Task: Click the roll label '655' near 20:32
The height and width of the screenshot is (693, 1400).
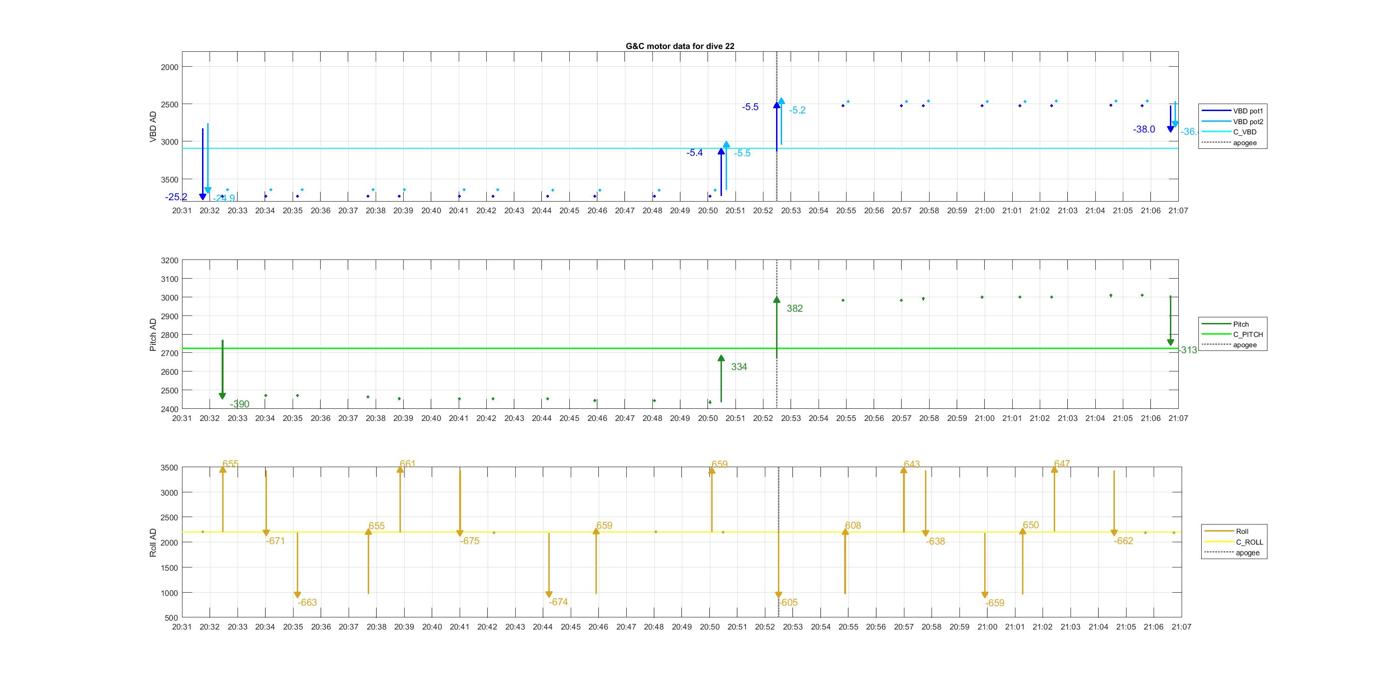Action: (231, 464)
